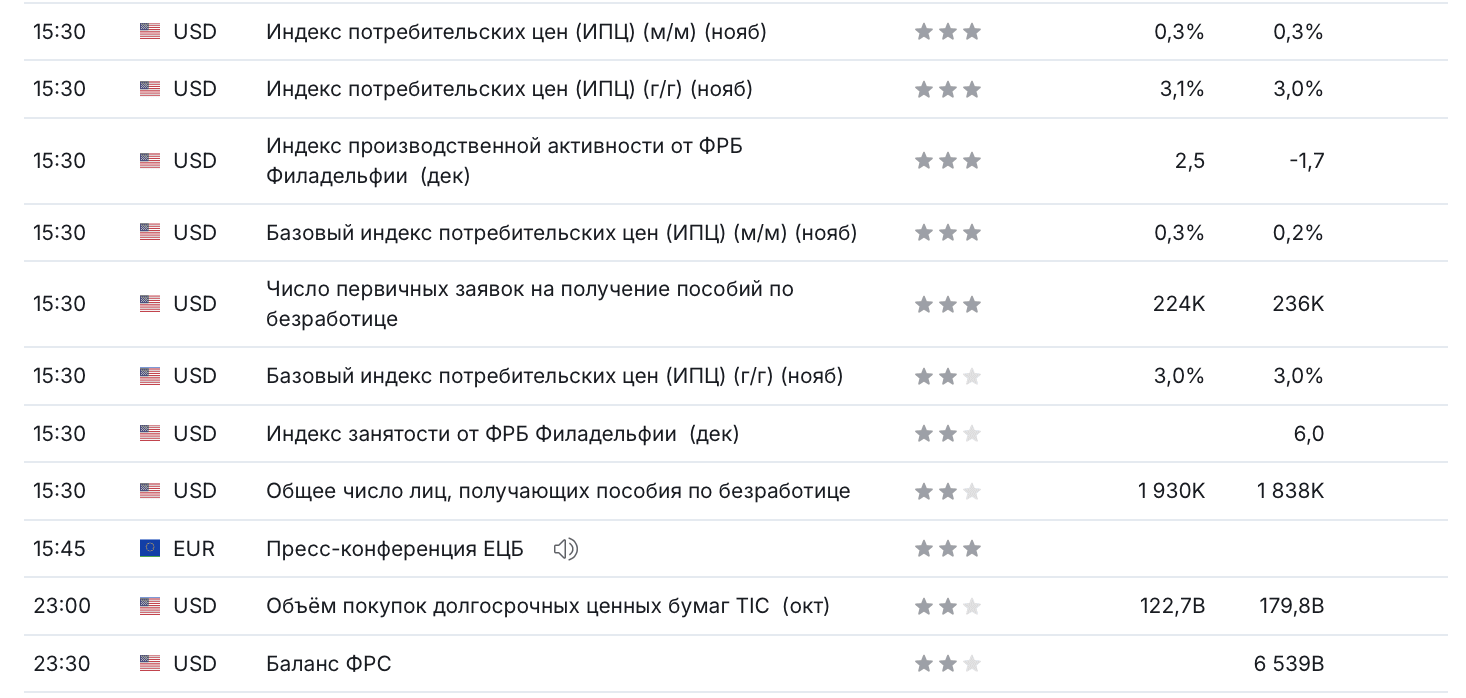Click the 6 539B value for Баланс ФРС
Image resolution: width=1466 pixels, height=698 pixels.
pos(1288,663)
